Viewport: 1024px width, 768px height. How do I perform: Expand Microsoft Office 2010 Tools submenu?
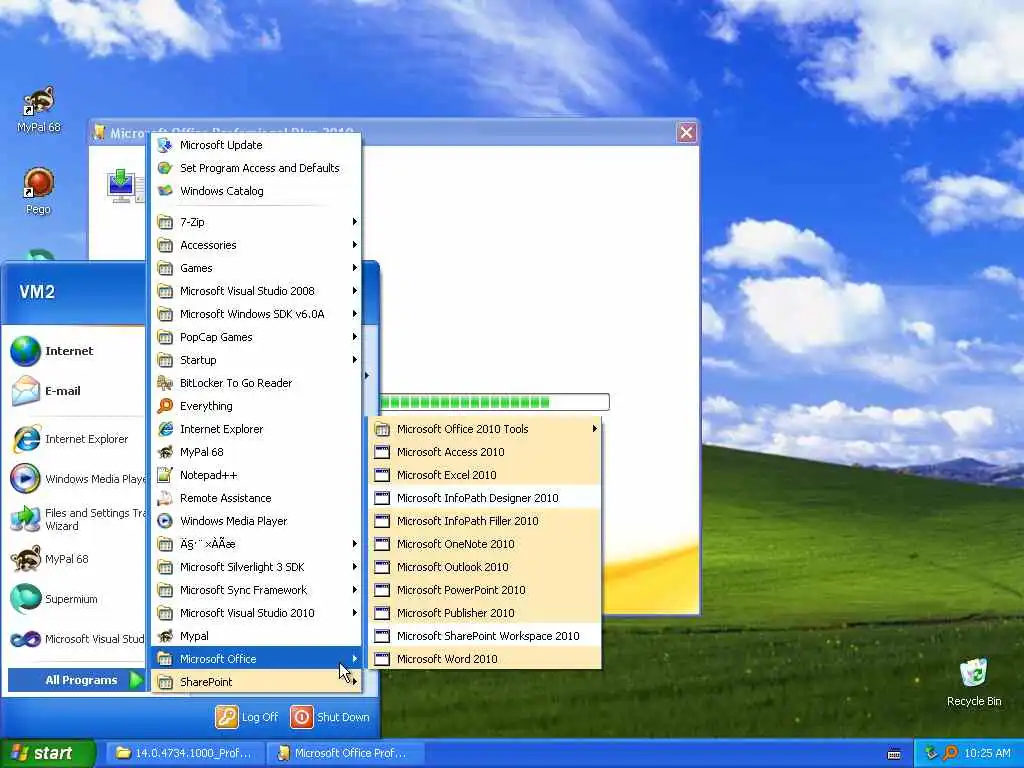[485, 429]
